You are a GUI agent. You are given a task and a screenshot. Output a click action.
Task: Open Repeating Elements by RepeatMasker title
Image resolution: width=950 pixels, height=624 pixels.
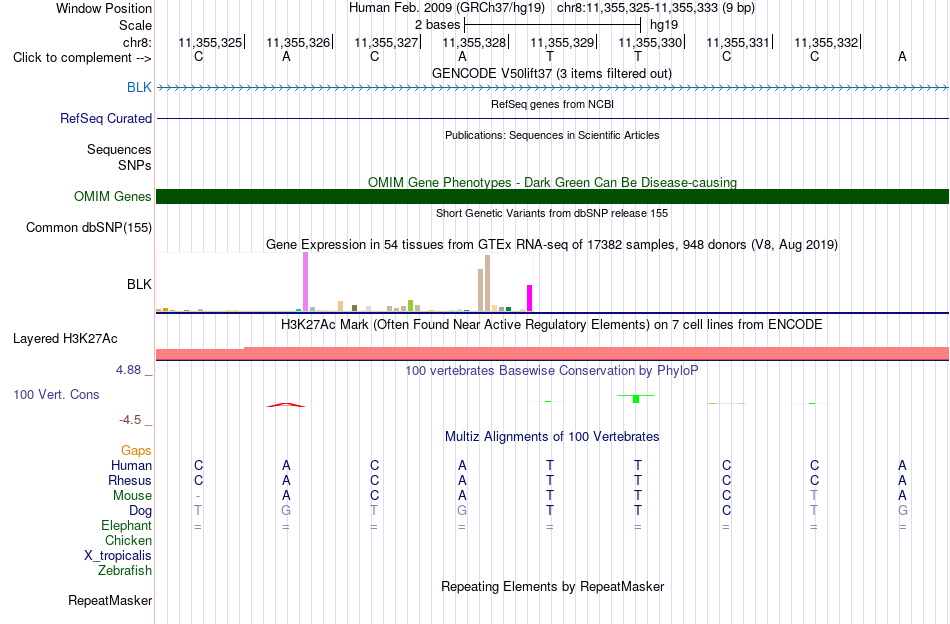552,587
